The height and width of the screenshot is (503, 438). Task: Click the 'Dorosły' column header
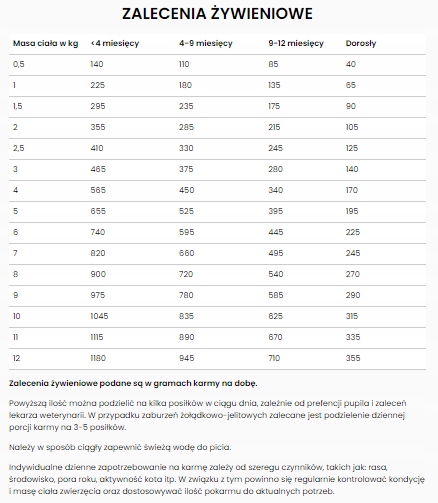[x=361, y=44]
